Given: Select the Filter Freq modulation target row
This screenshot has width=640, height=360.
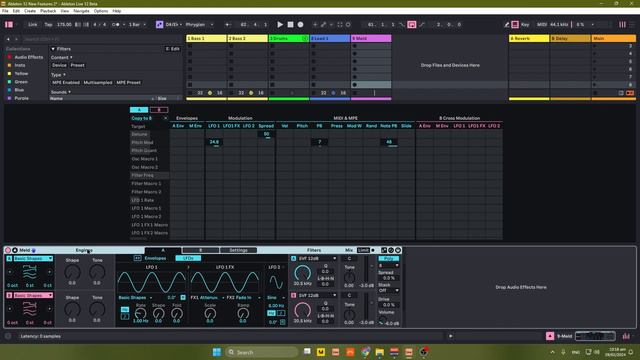Looking at the screenshot, I should click(x=149, y=175).
